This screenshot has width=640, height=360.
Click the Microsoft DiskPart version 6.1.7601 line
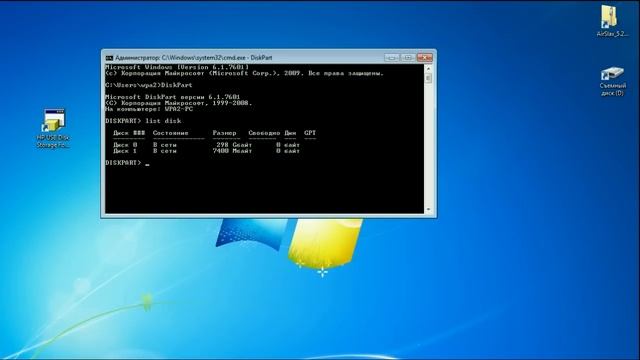pyautogui.click(x=173, y=97)
